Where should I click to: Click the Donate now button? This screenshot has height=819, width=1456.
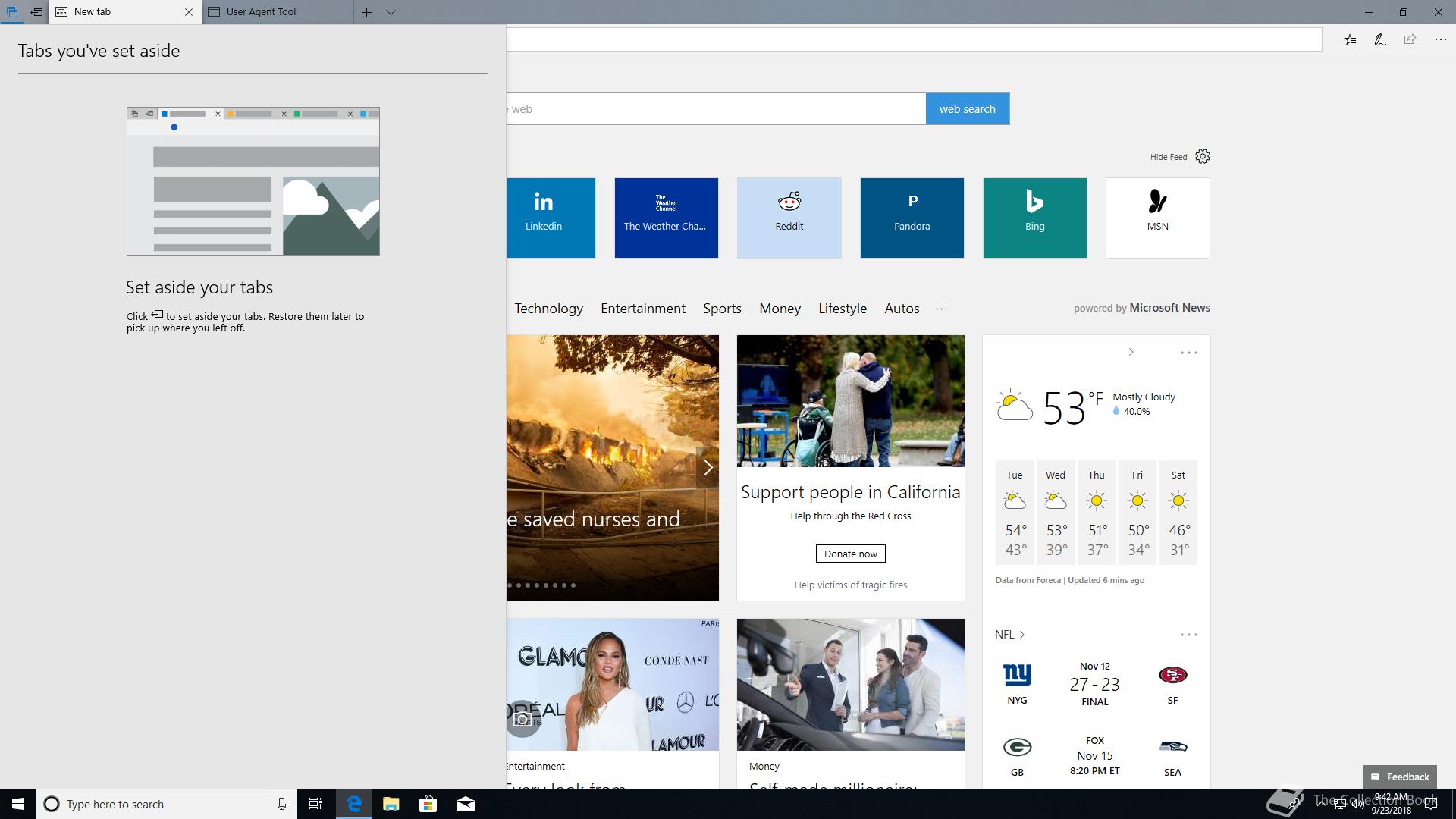pos(850,554)
